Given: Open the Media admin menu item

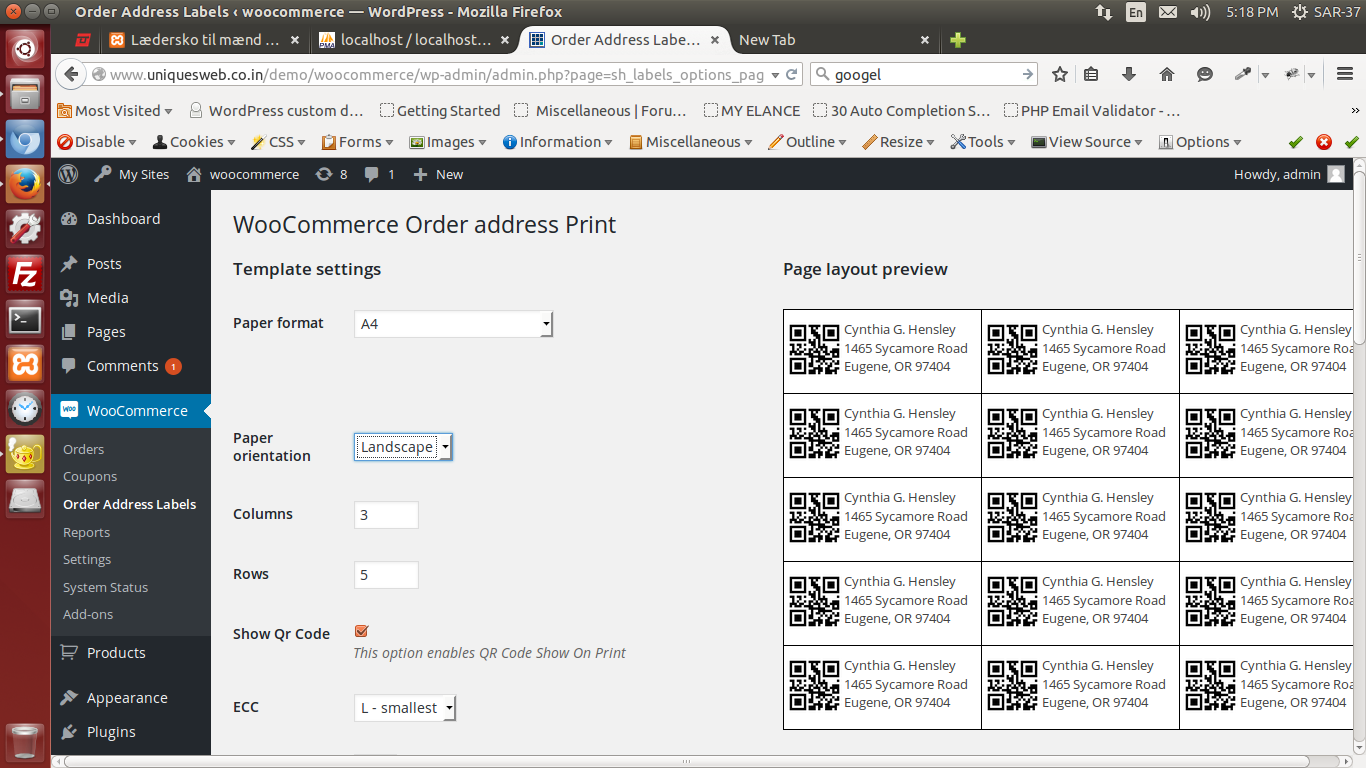Looking at the screenshot, I should pyautogui.click(x=131, y=298).
